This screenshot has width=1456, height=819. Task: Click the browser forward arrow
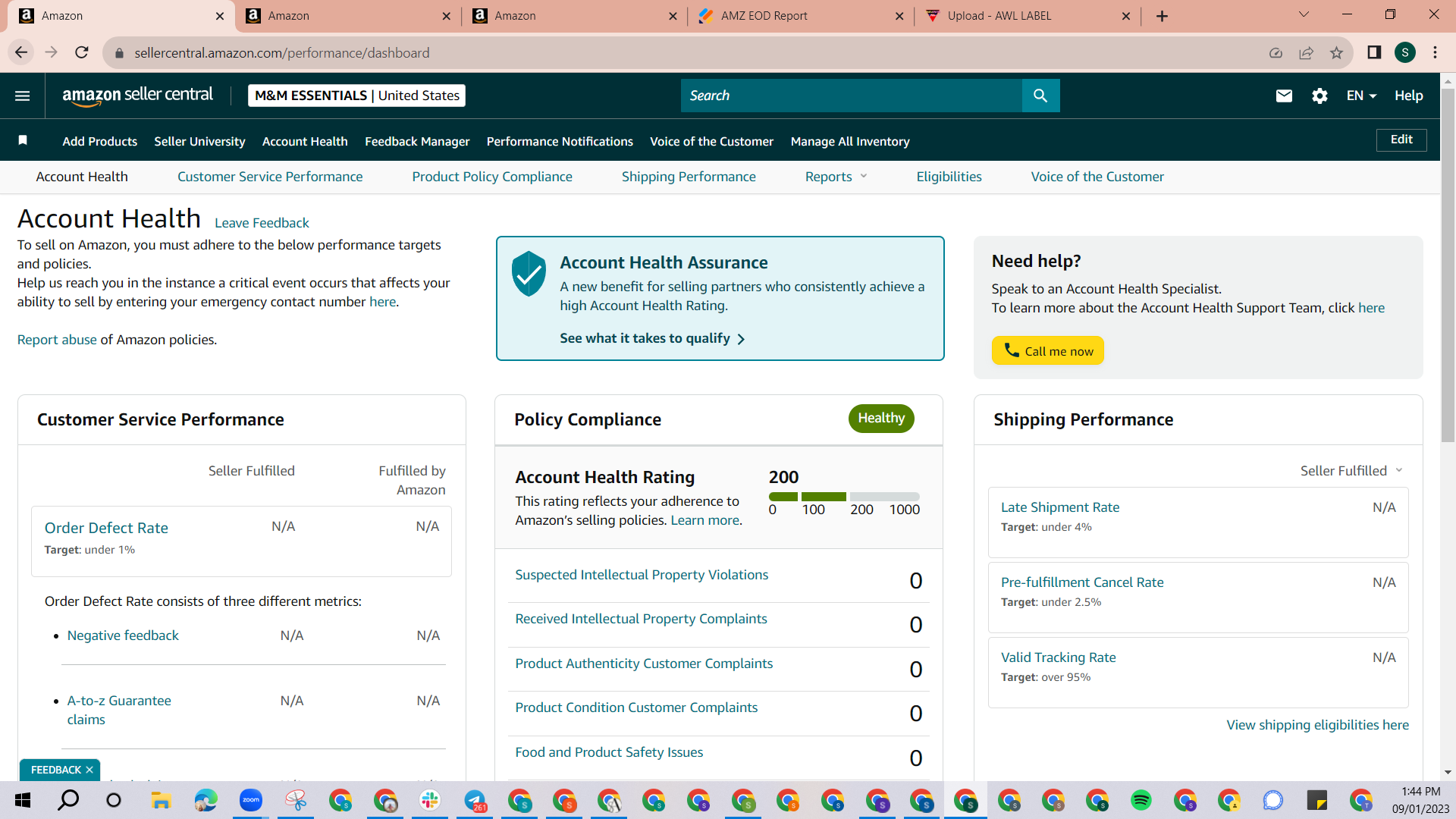coord(52,52)
